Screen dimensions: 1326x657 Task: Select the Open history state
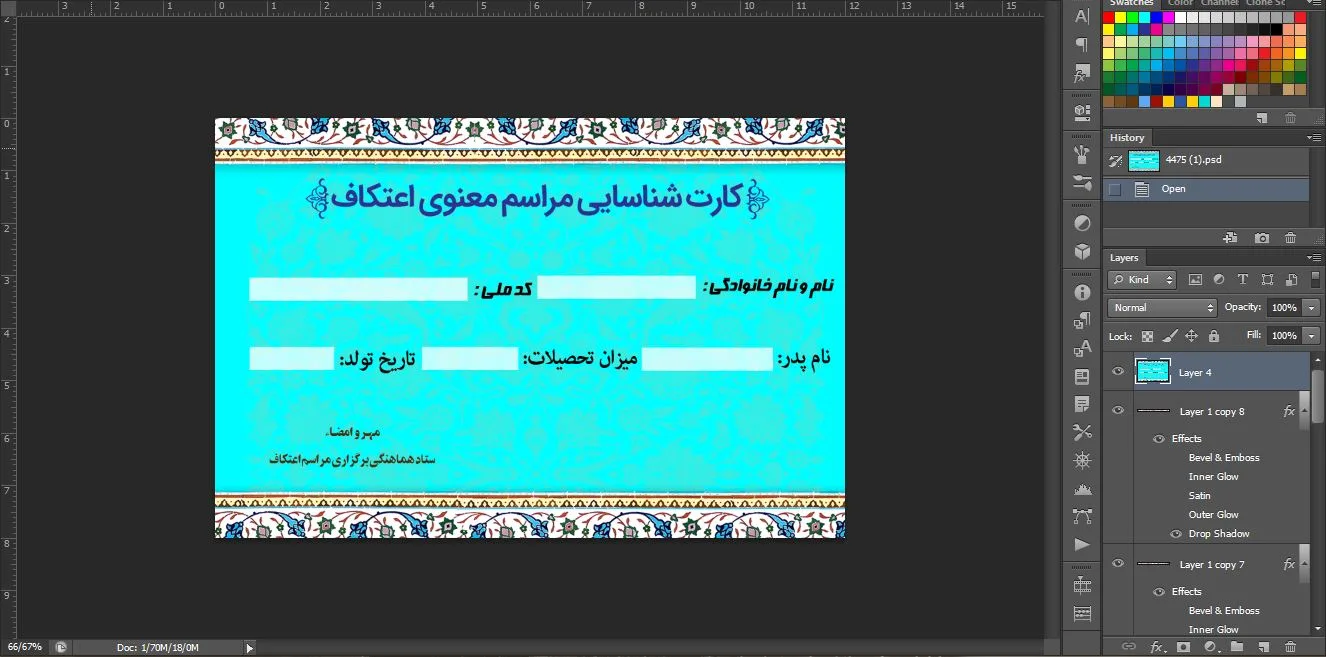click(x=1206, y=189)
